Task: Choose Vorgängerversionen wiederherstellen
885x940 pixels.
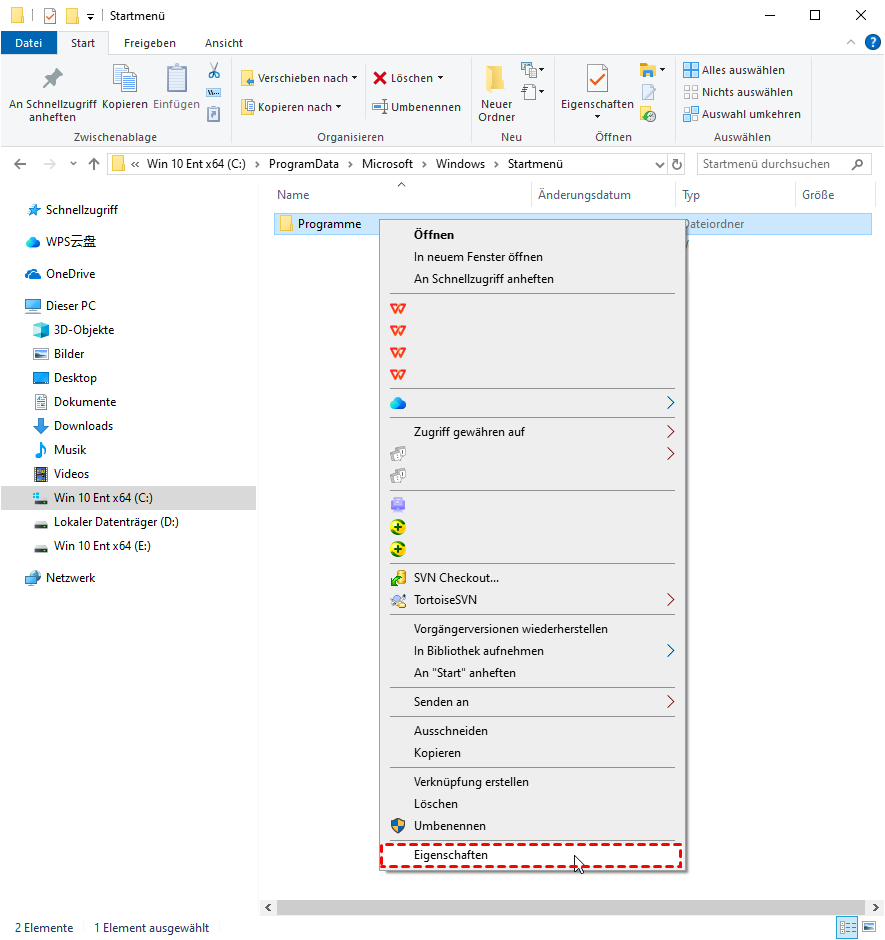Action: tap(532, 629)
